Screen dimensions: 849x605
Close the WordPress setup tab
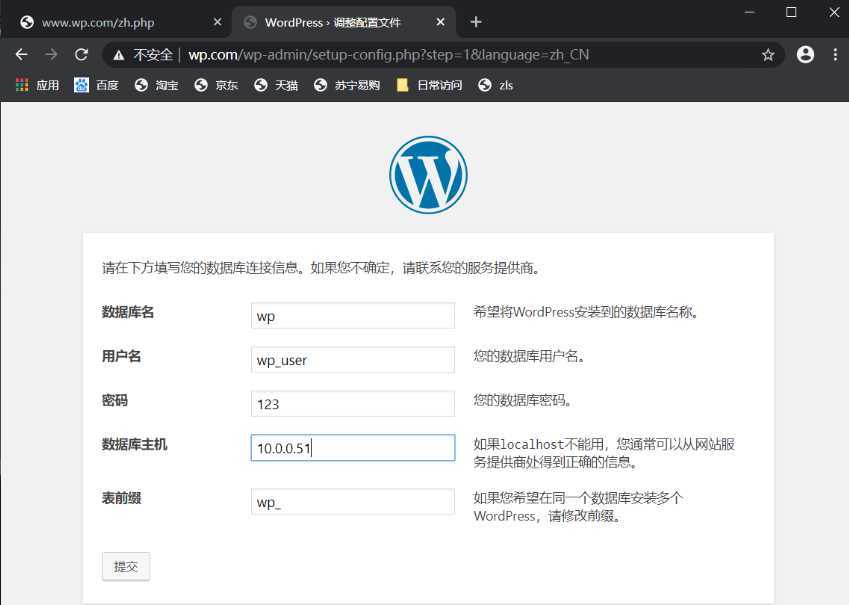(440, 22)
